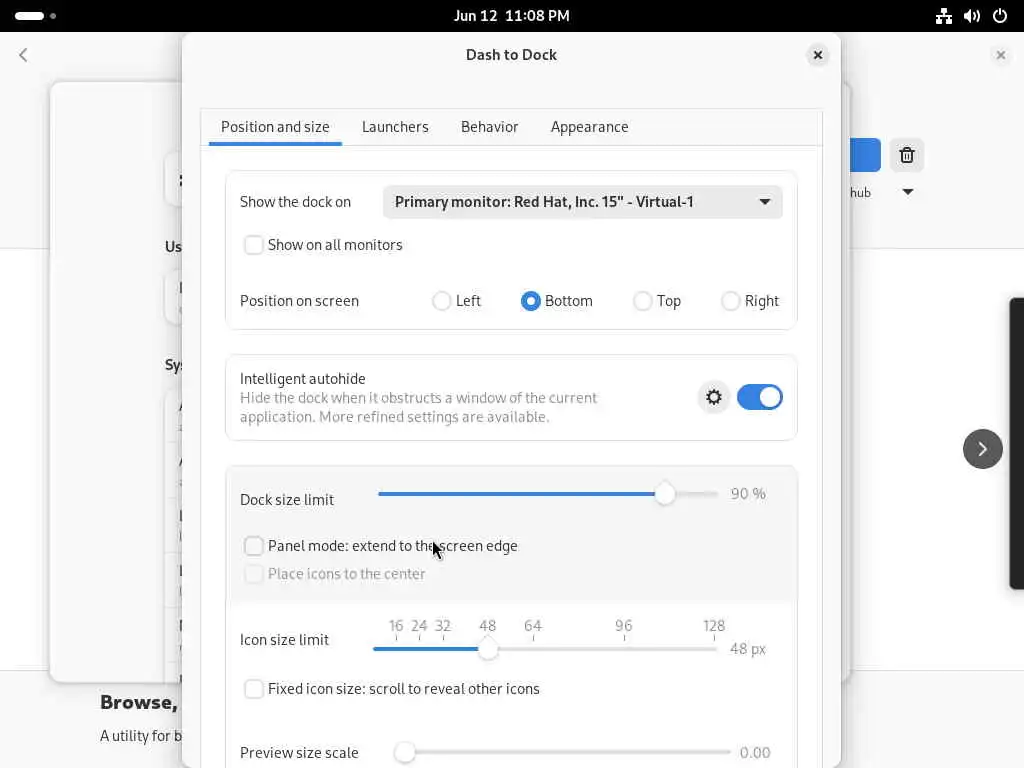Click the 96 mark on icon size slider
Viewport: 1024px width, 768px height.
[x=624, y=626]
